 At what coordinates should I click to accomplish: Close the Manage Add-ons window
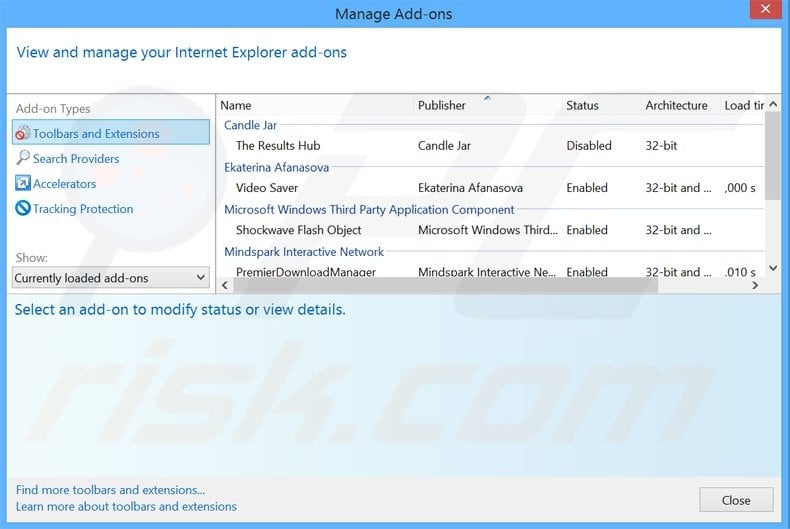tap(765, 10)
